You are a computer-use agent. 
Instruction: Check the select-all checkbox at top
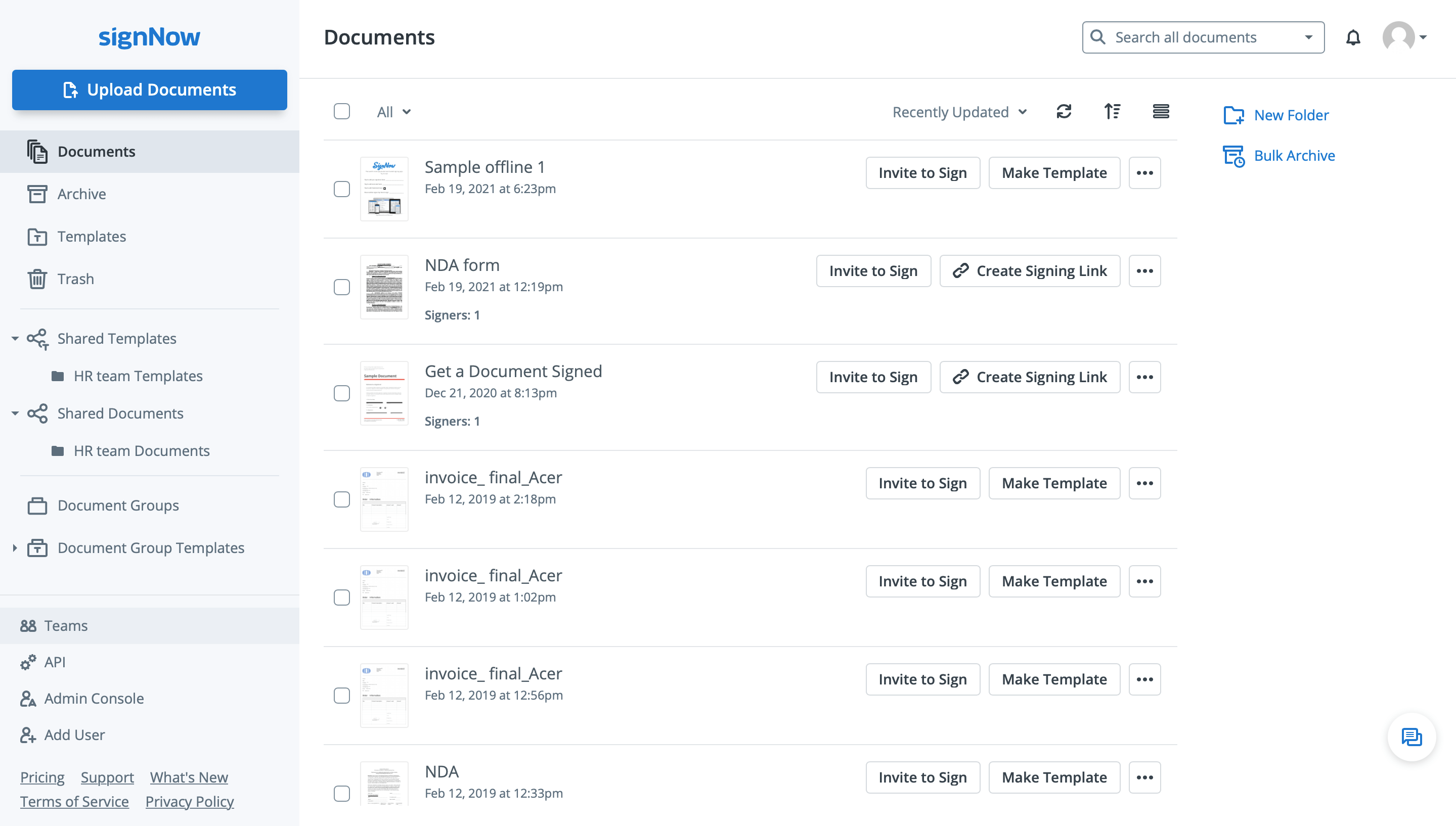pyautogui.click(x=342, y=111)
